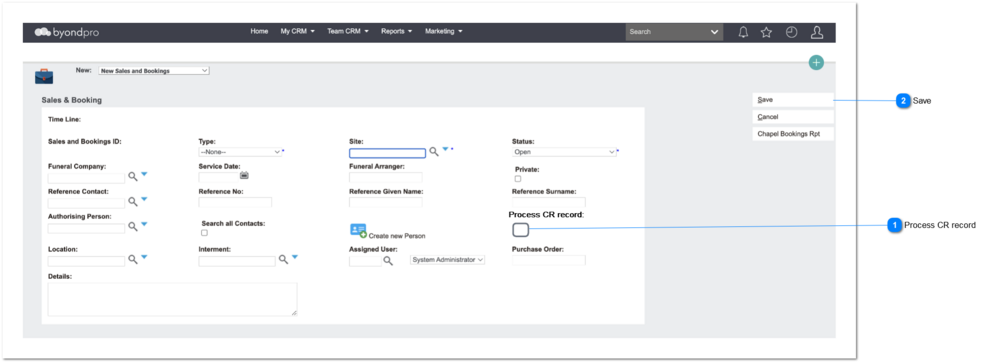
Task: Expand the blue arrow beside Reference Contact
Action: pos(144,199)
